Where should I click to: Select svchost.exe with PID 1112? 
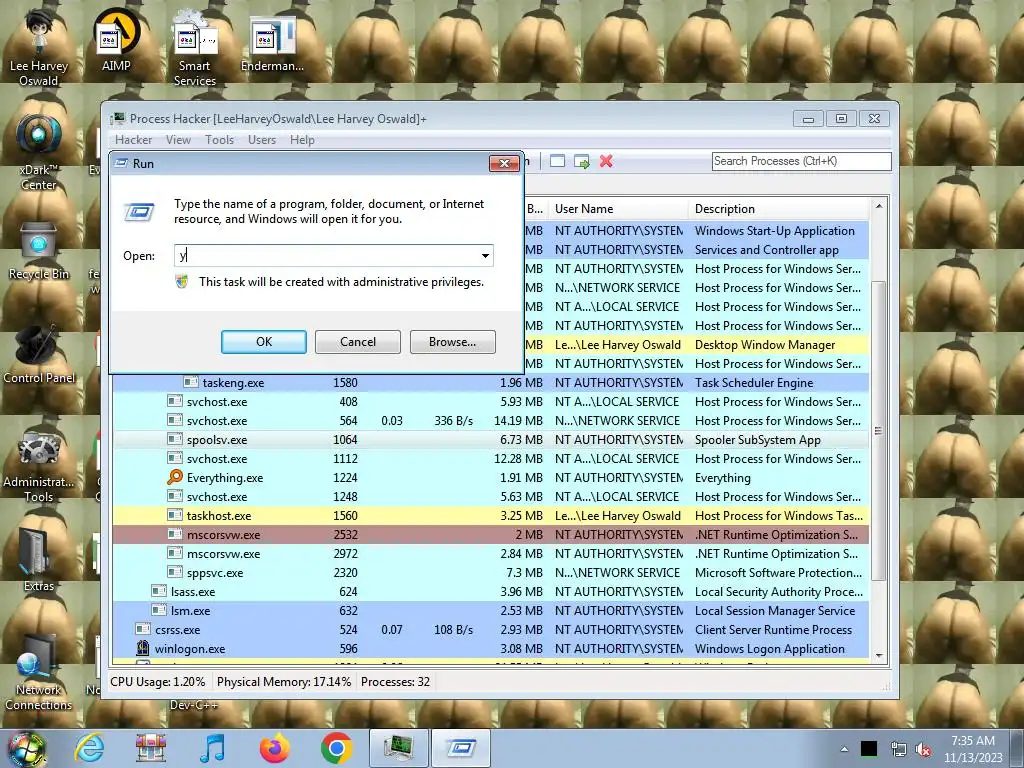[490, 458]
